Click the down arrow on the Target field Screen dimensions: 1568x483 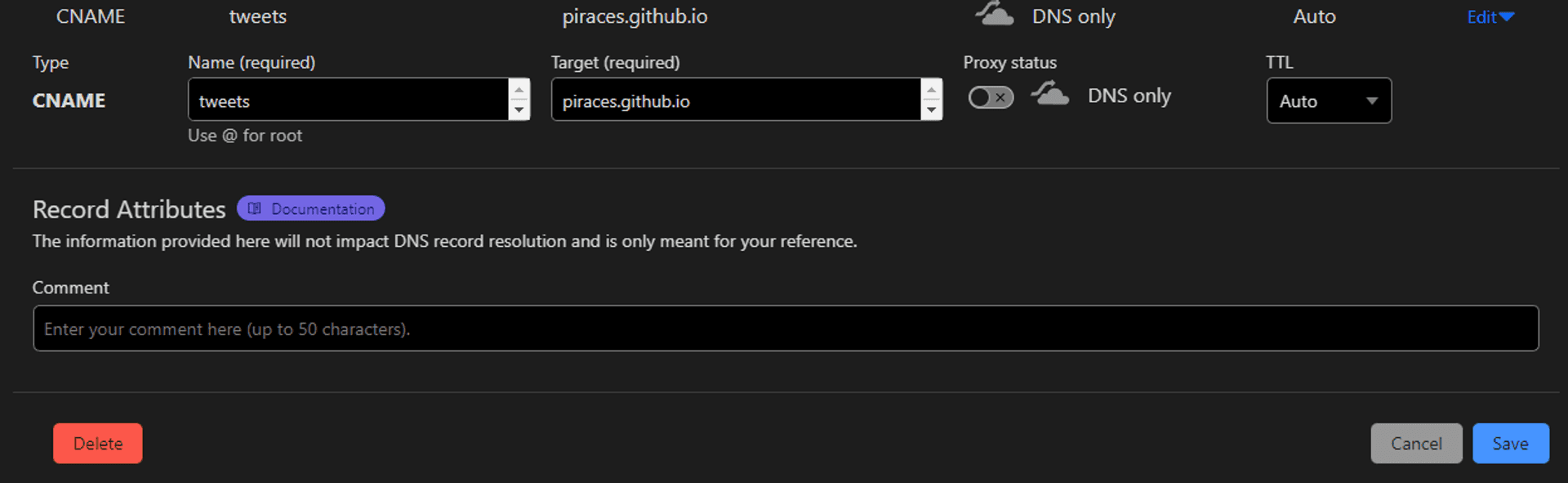pos(932,109)
